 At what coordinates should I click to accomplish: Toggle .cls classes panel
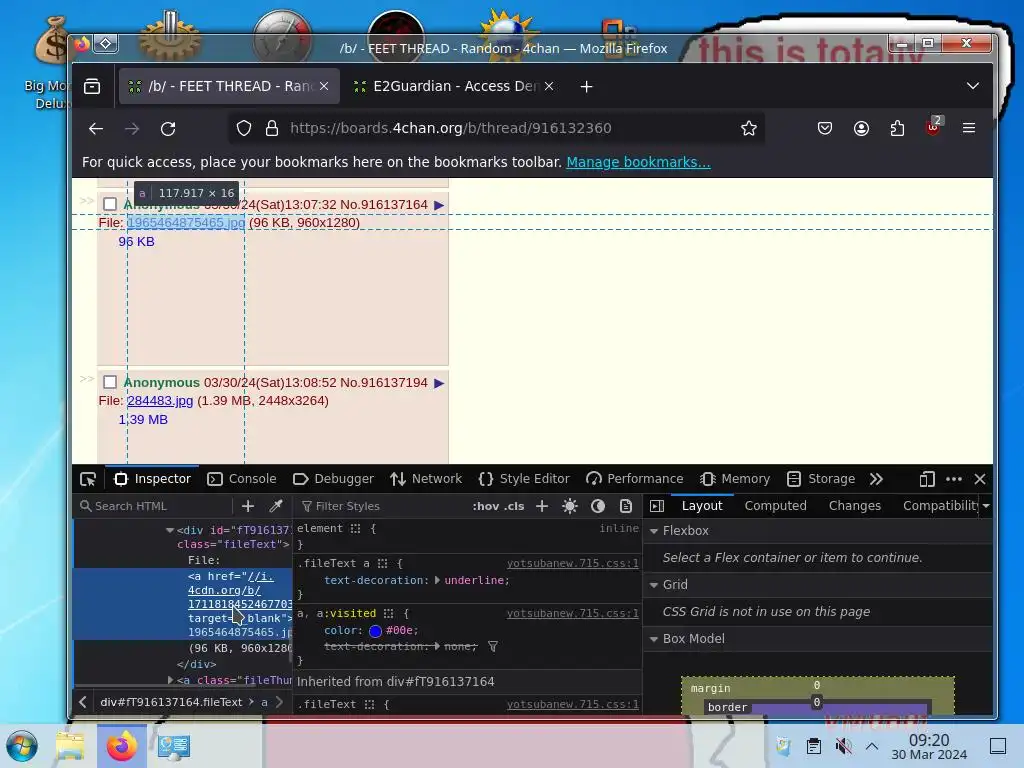pyautogui.click(x=515, y=506)
